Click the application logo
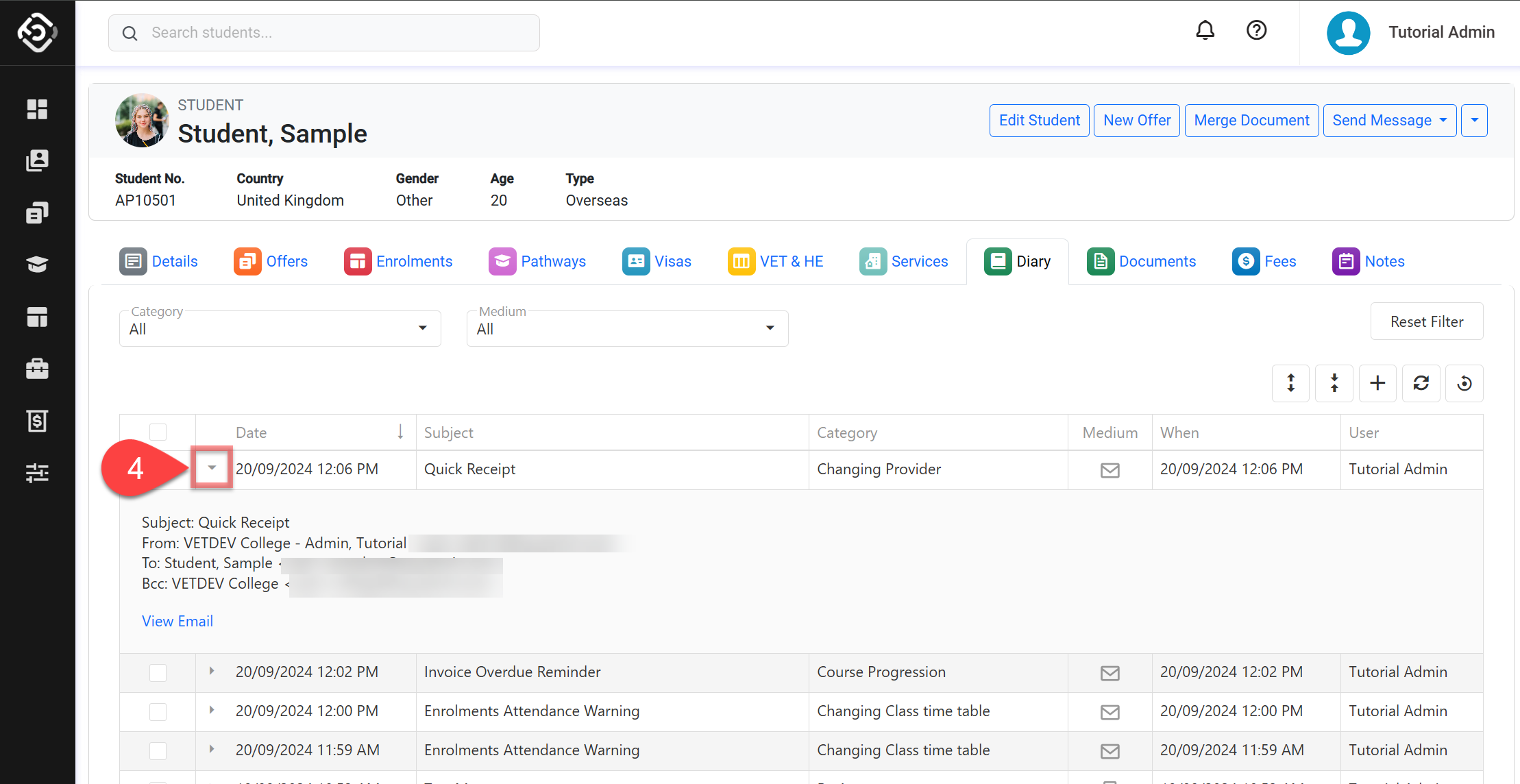This screenshot has height=784, width=1520. pyautogui.click(x=37, y=32)
